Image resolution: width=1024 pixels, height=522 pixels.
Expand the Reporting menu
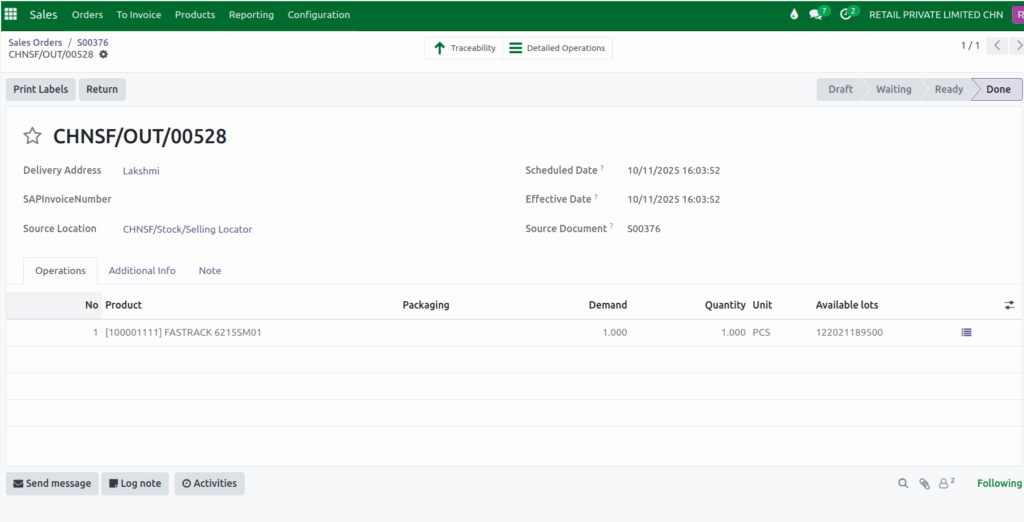pos(251,15)
